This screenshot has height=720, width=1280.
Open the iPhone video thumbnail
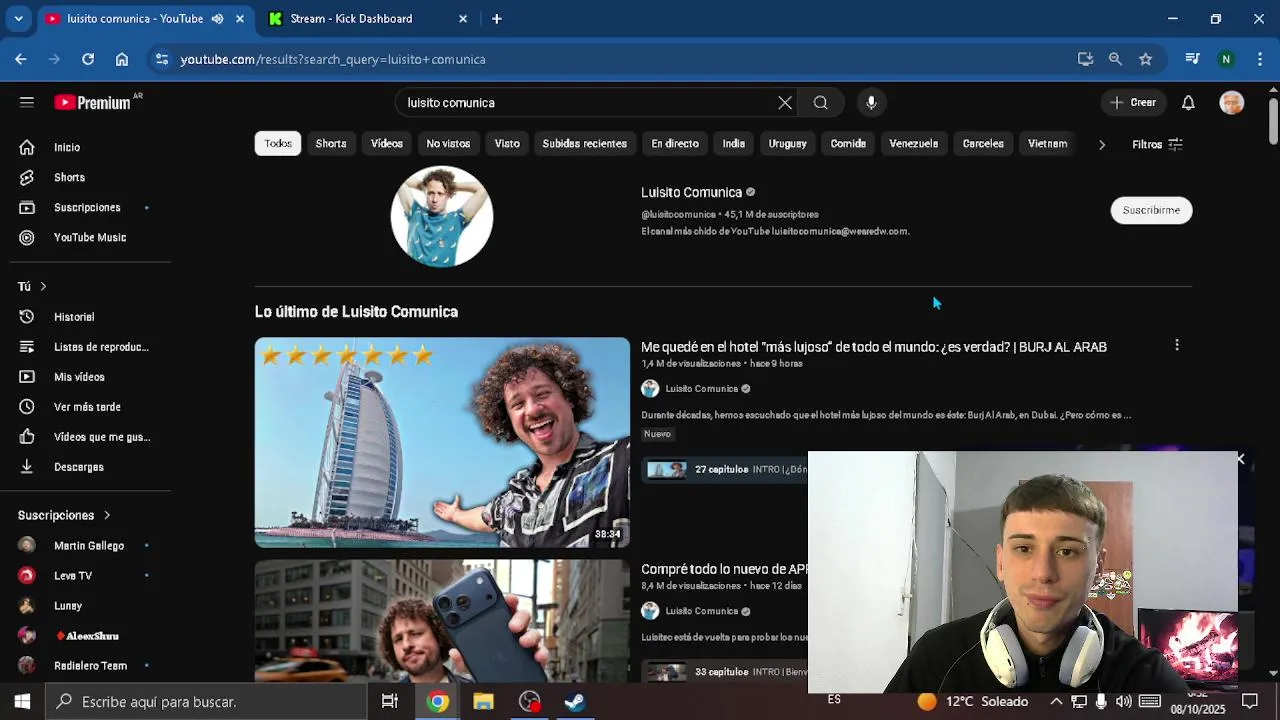point(442,621)
